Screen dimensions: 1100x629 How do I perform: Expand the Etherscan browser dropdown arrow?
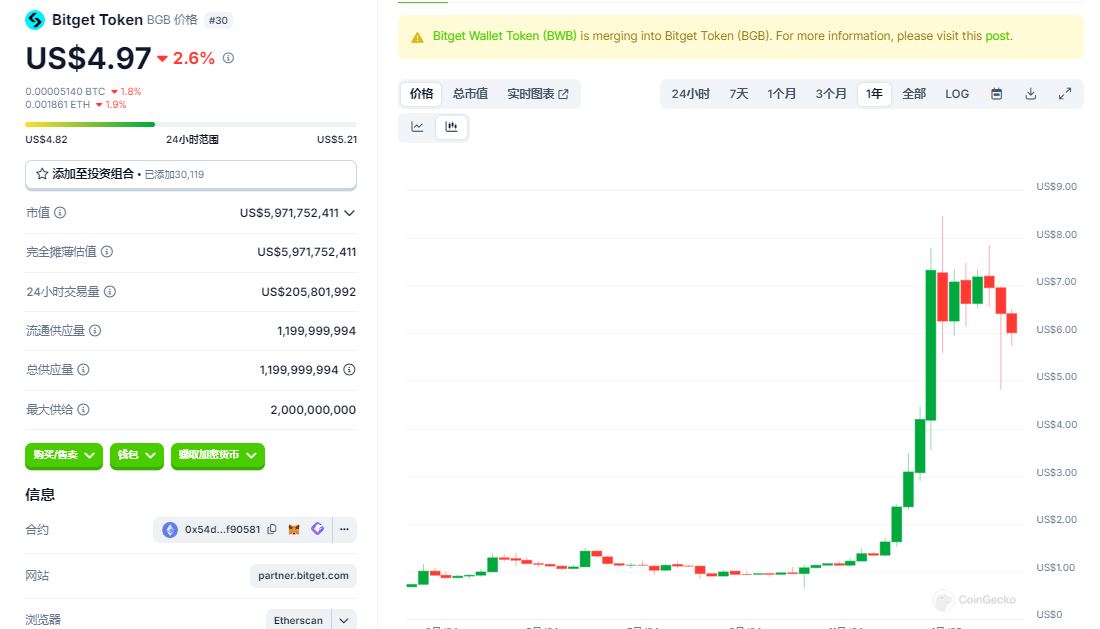pos(344,620)
